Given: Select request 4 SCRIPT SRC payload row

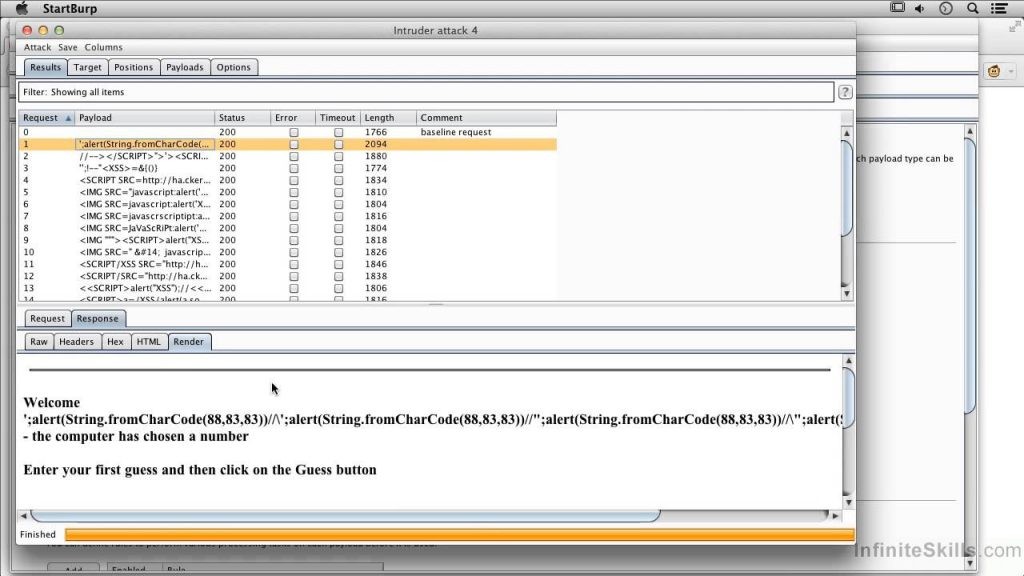Looking at the screenshot, I should [287, 180].
